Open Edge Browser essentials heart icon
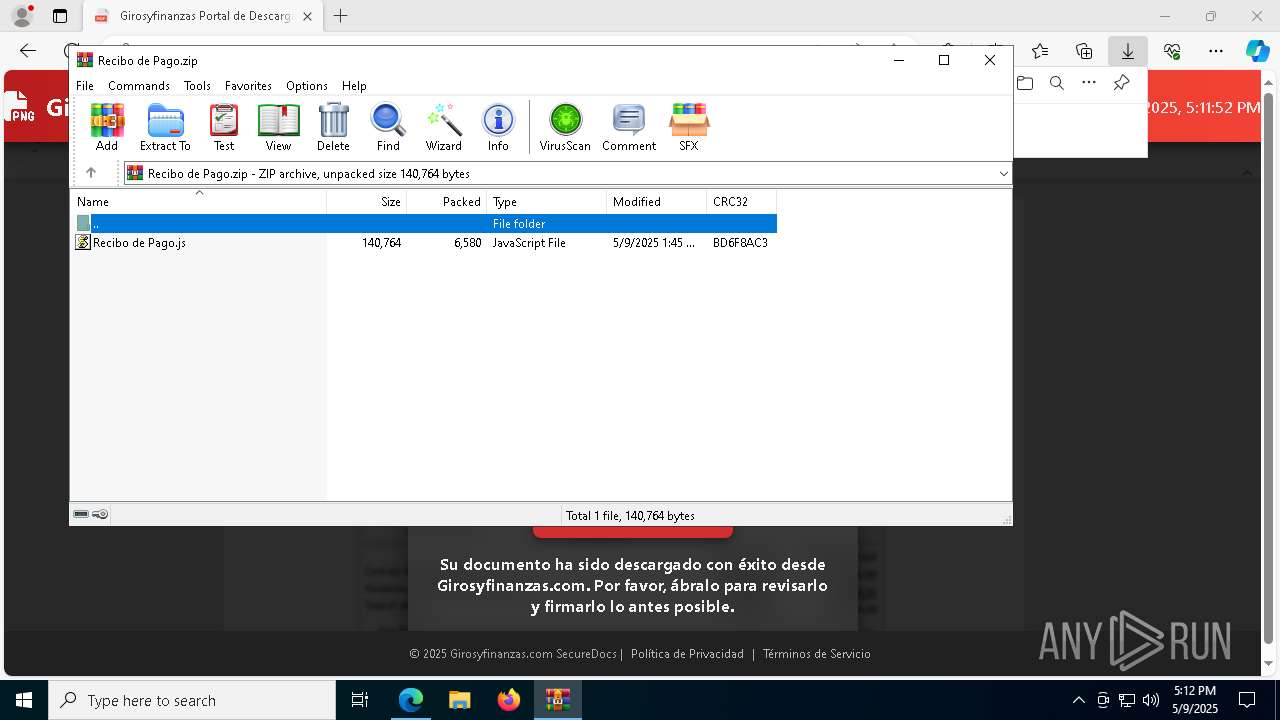This screenshot has width=1280, height=720. click(x=1172, y=51)
